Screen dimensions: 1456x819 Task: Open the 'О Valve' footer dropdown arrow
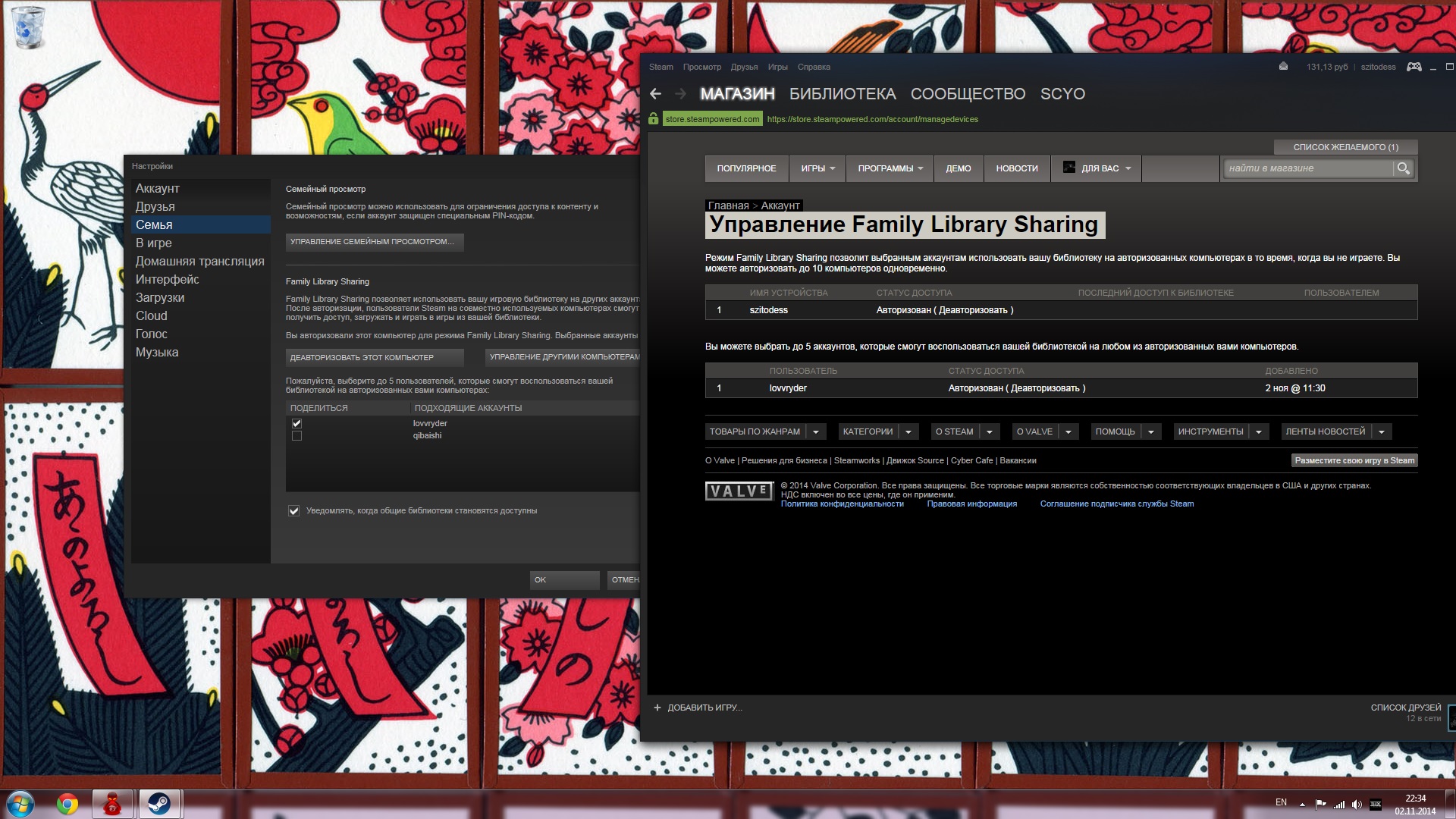(x=1068, y=432)
